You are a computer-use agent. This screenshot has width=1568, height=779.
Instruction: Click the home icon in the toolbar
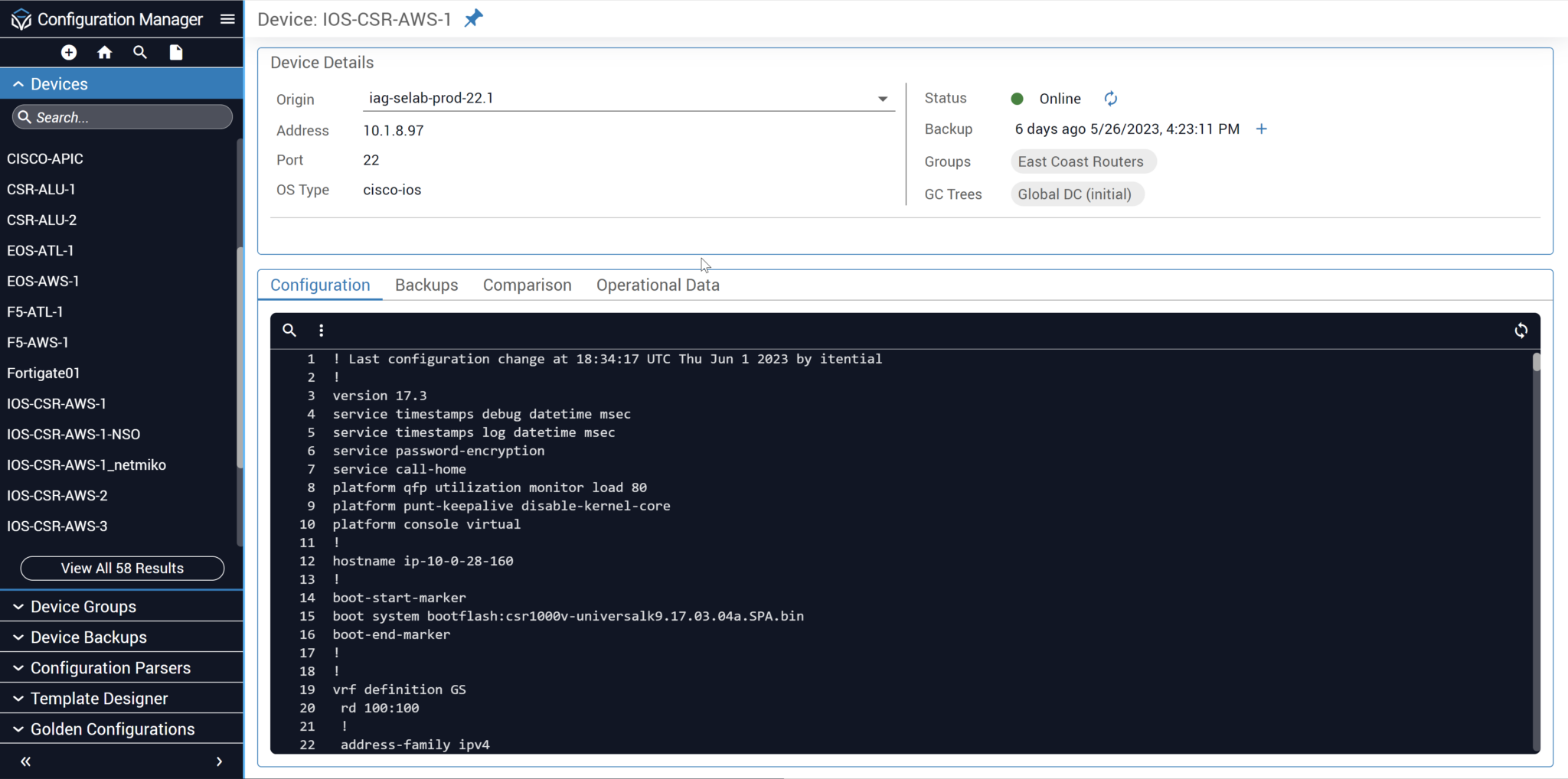(x=105, y=52)
